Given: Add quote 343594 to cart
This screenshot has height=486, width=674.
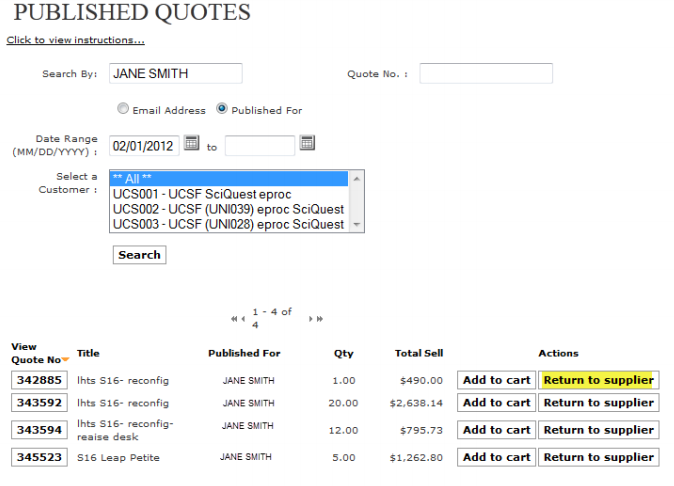Looking at the screenshot, I should [496, 430].
